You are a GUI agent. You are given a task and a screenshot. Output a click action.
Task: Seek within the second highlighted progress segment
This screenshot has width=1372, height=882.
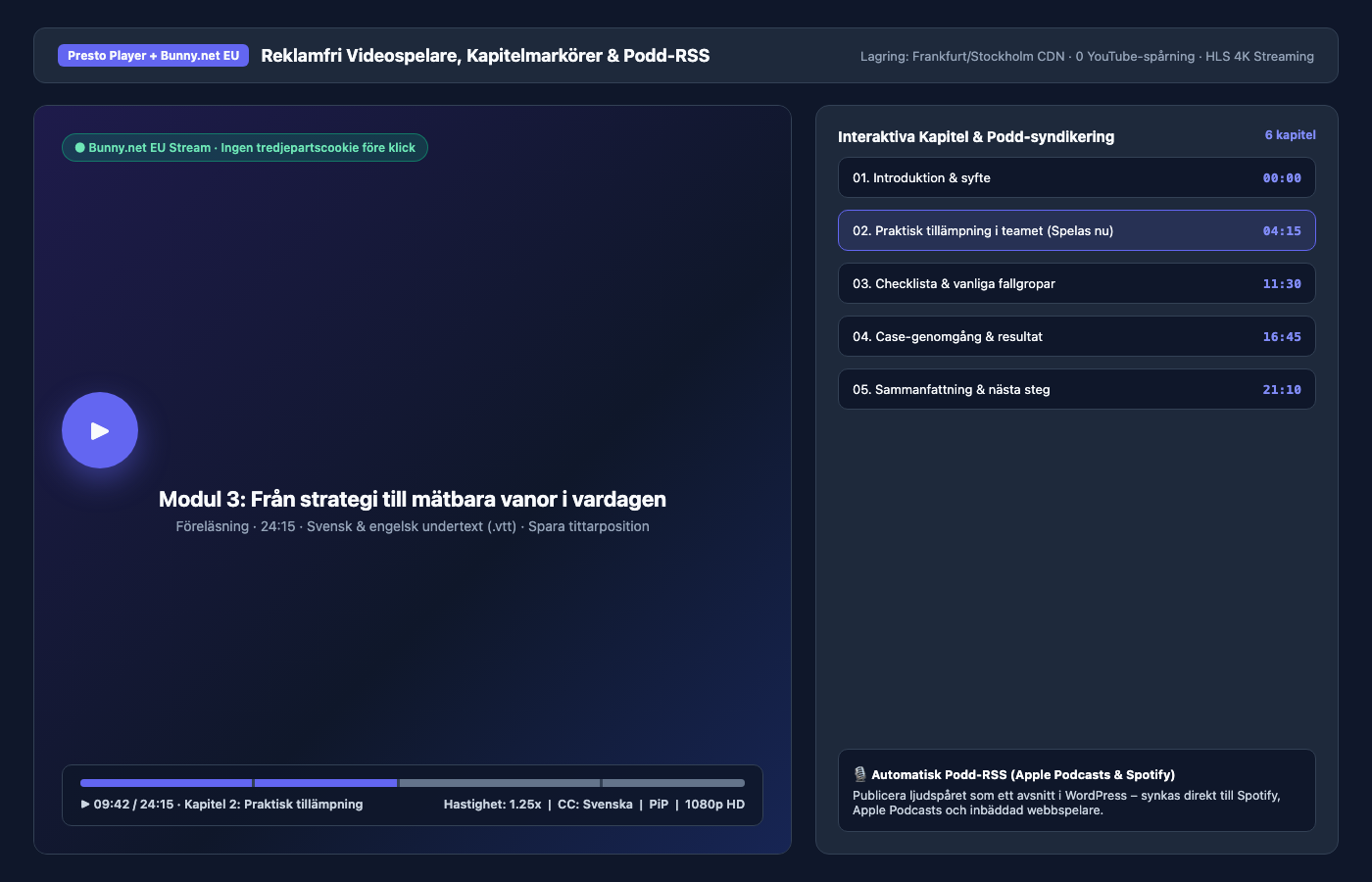[325, 783]
